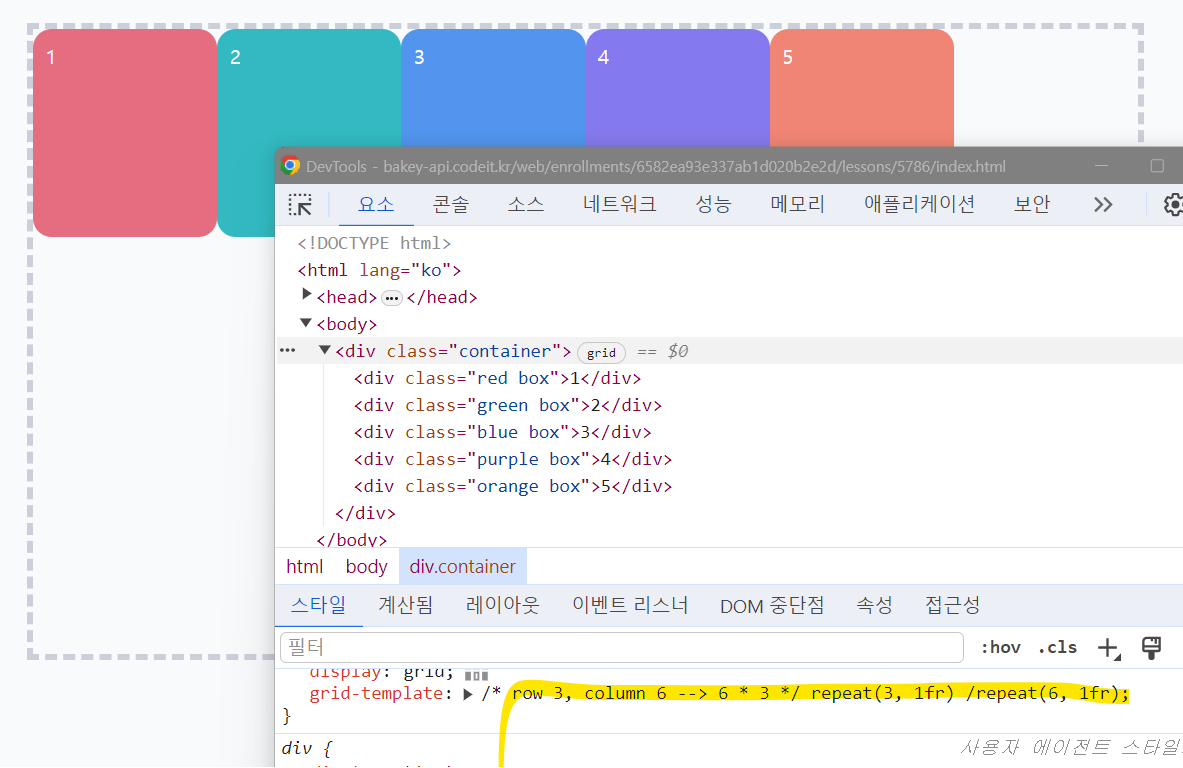Select the inspect element picker icon
Image resolution: width=1183 pixels, height=768 pixels.
[300, 205]
